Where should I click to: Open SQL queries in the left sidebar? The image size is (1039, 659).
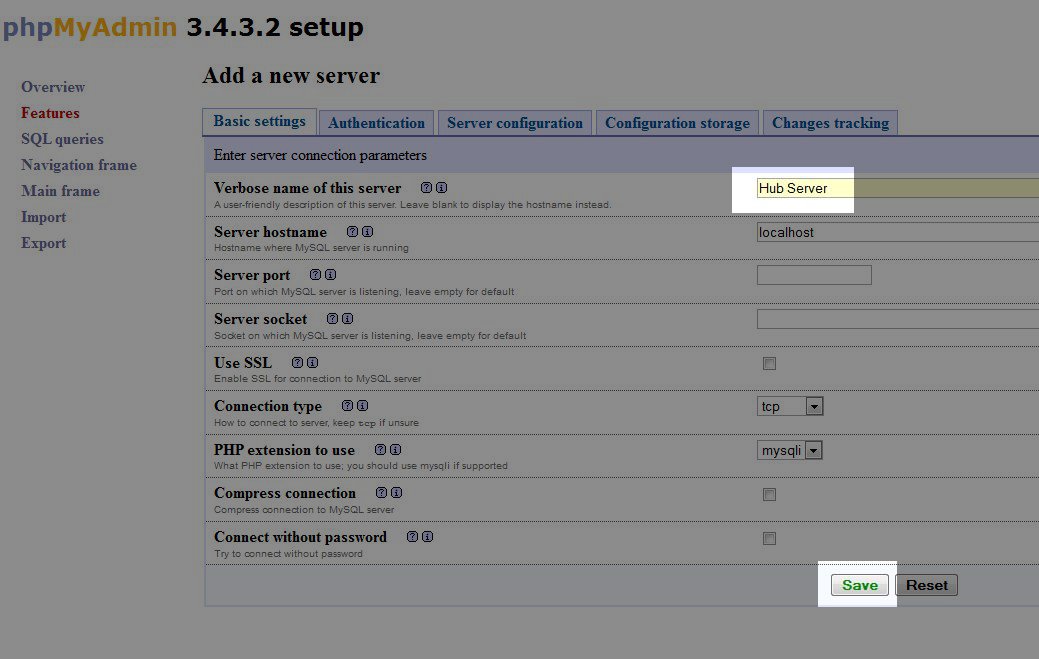point(62,139)
